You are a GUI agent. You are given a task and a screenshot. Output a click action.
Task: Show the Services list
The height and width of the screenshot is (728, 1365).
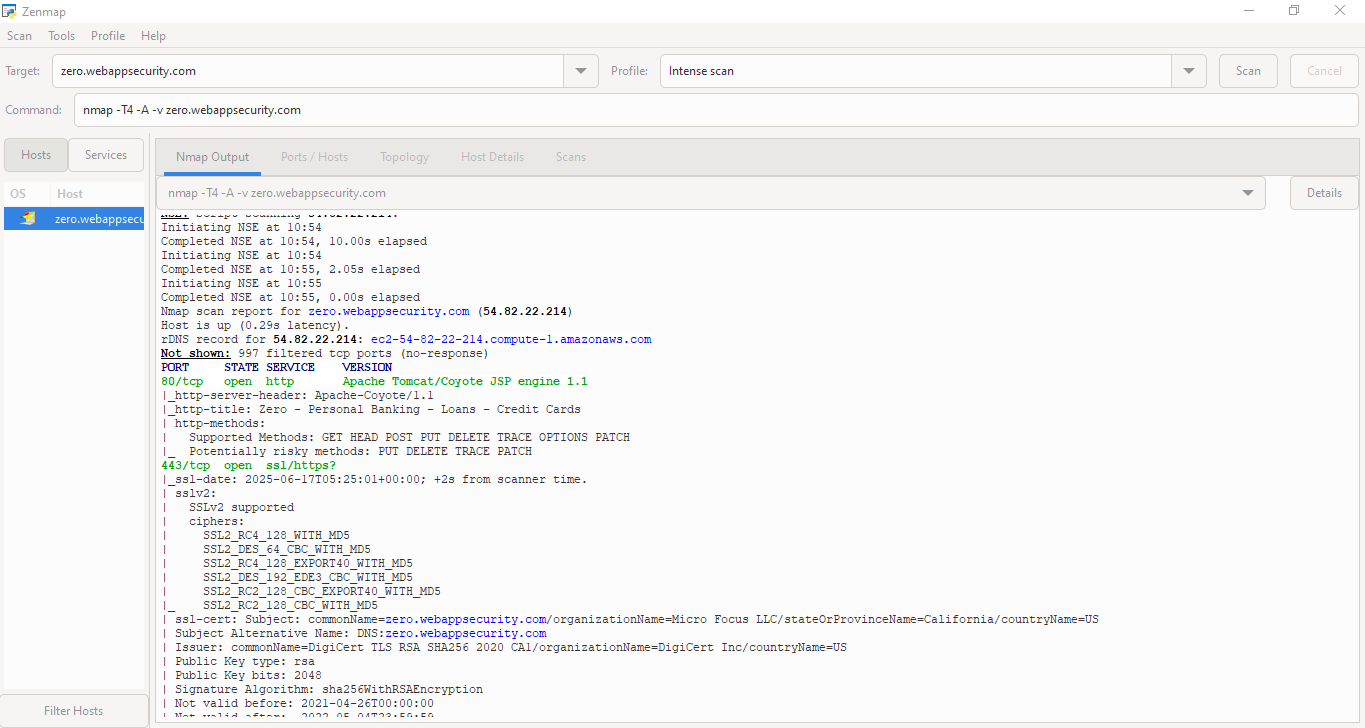pyautogui.click(x=106, y=155)
